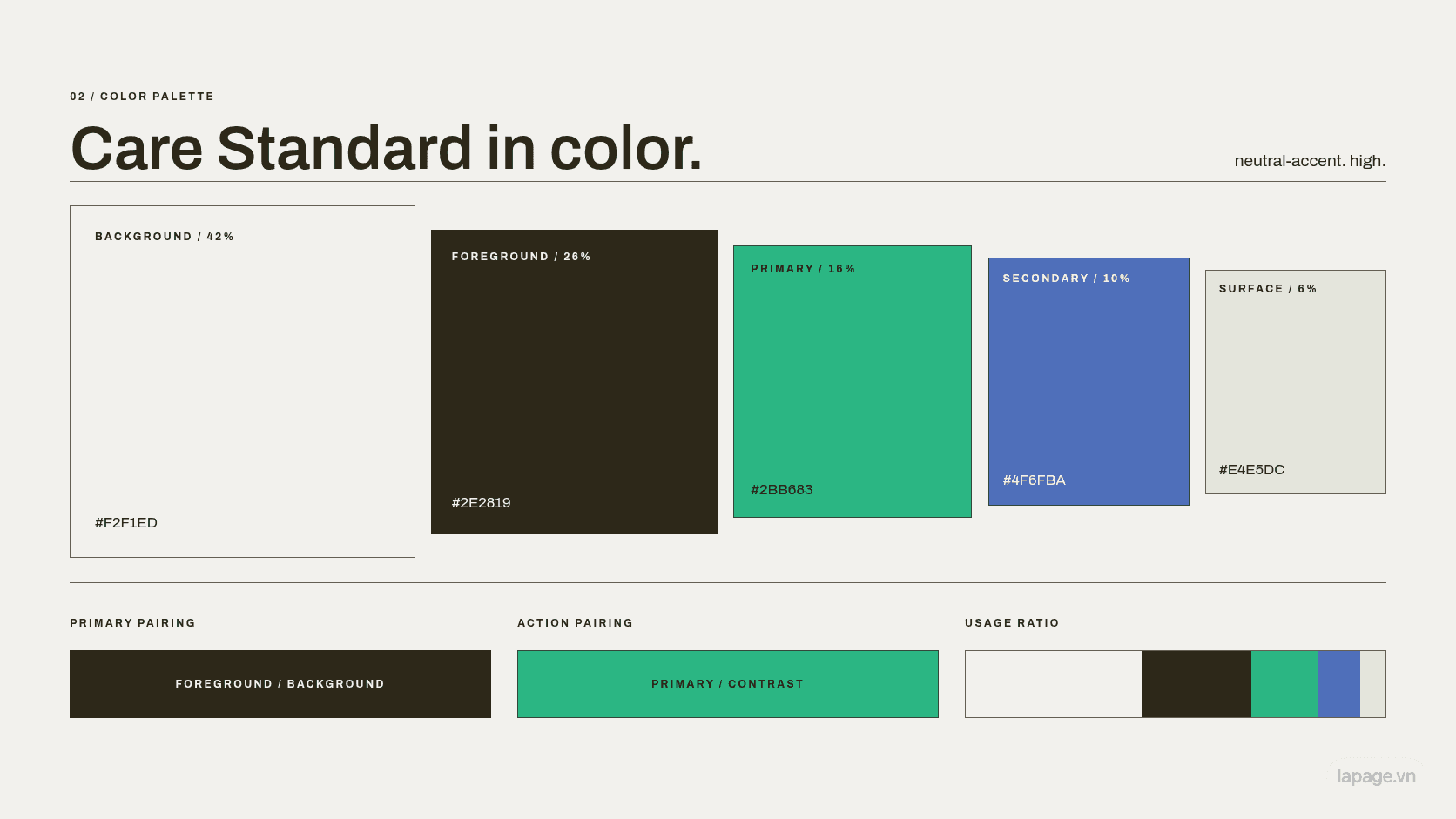Pick the Primary green #2BB683 swatch

click(853, 381)
